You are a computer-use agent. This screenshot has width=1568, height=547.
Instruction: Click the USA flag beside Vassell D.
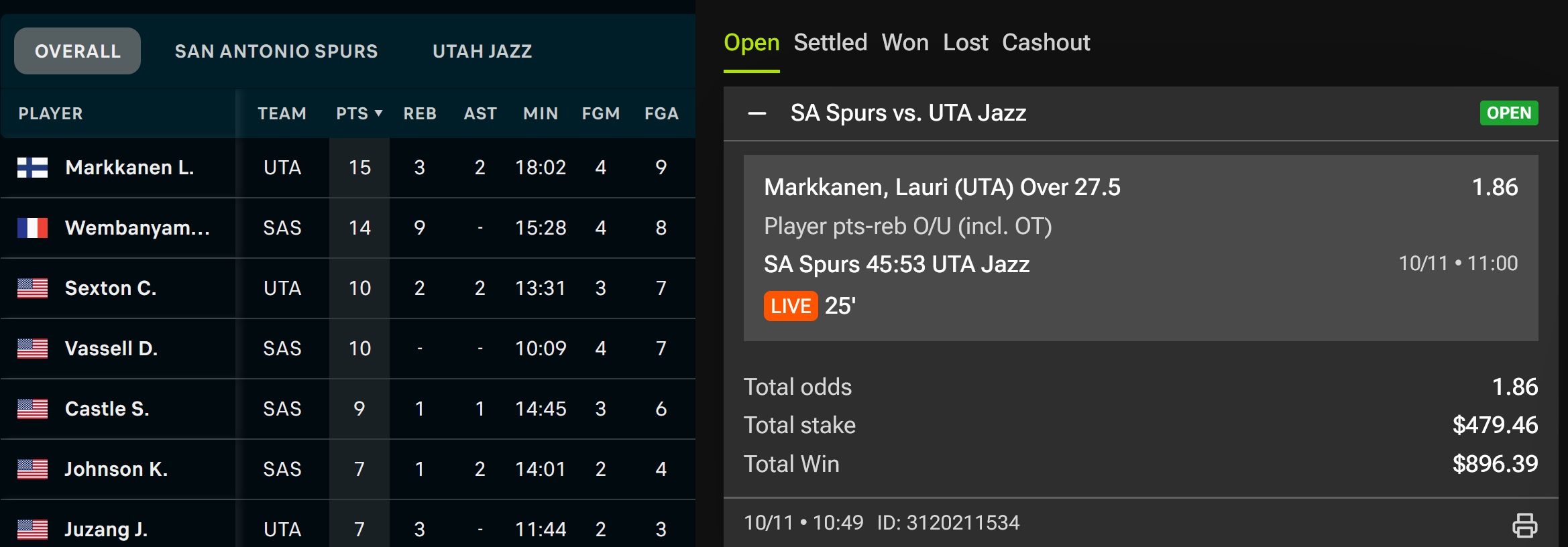pos(32,349)
